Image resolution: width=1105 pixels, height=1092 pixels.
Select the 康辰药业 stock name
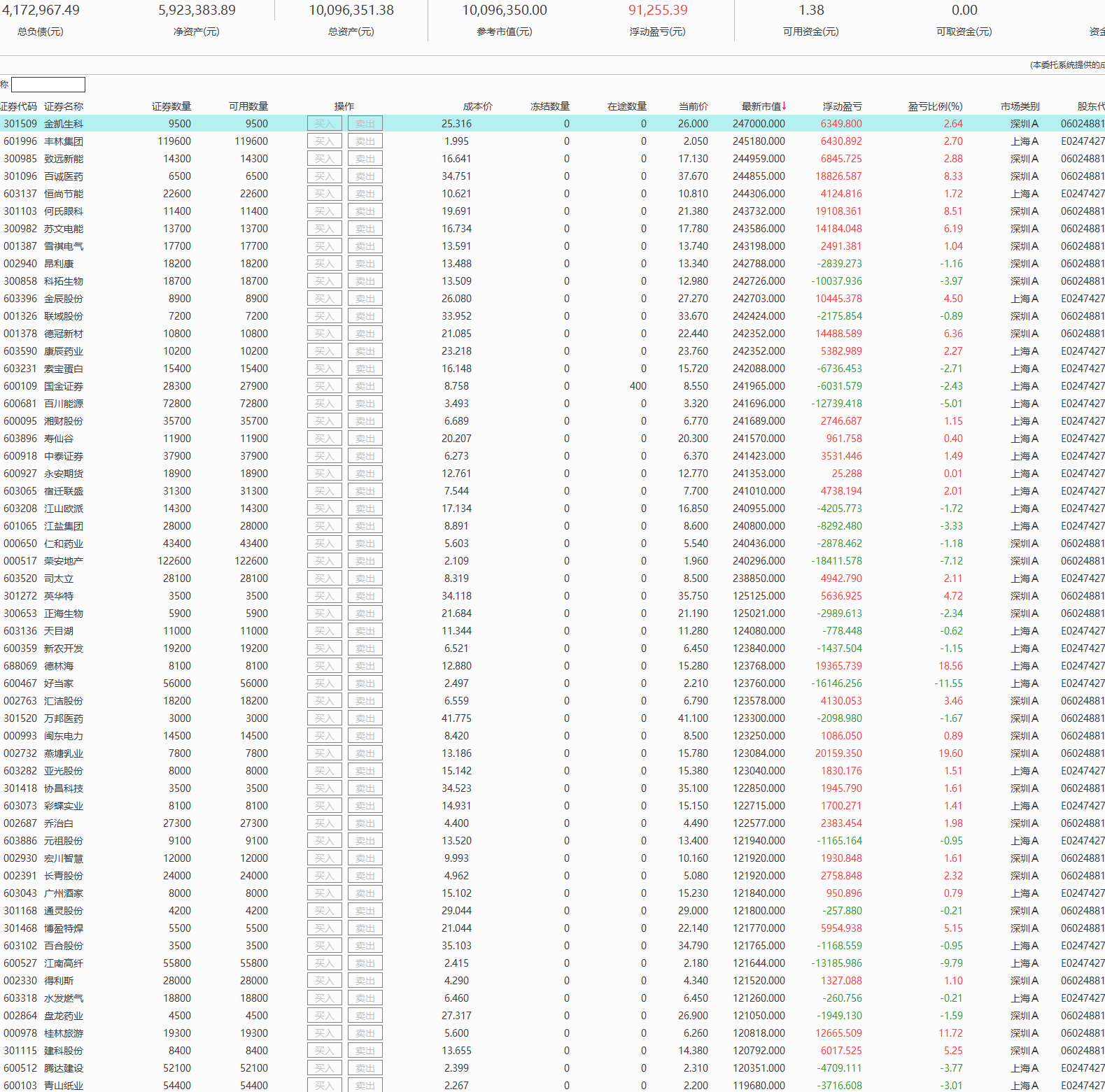tap(64, 351)
